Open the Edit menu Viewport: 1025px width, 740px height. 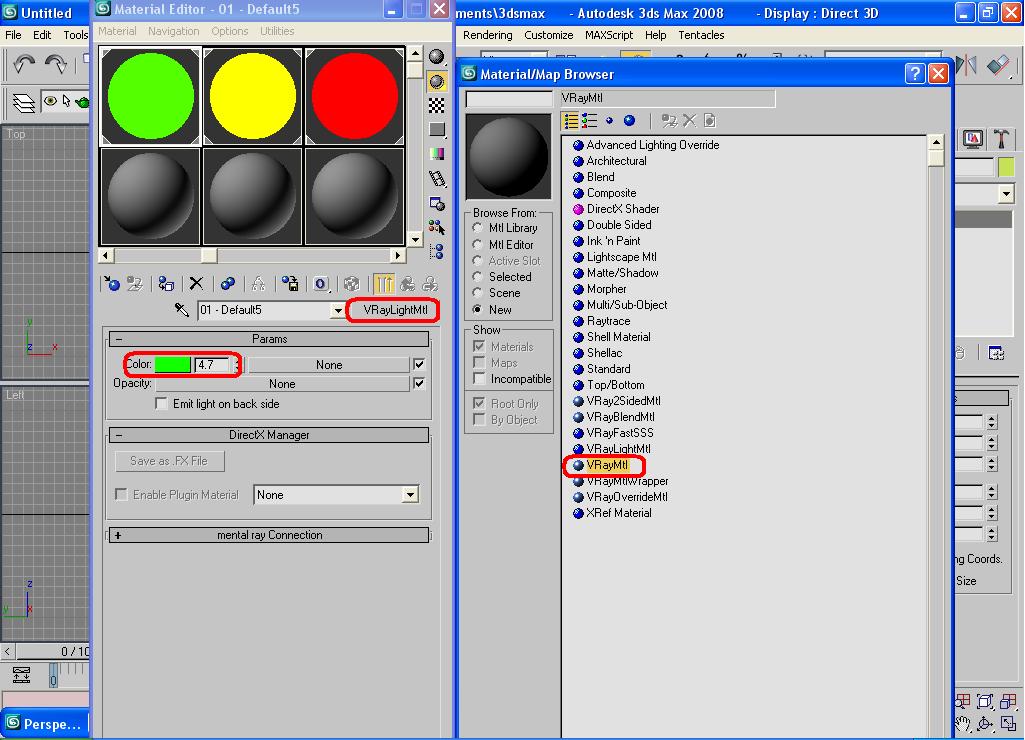coord(42,35)
